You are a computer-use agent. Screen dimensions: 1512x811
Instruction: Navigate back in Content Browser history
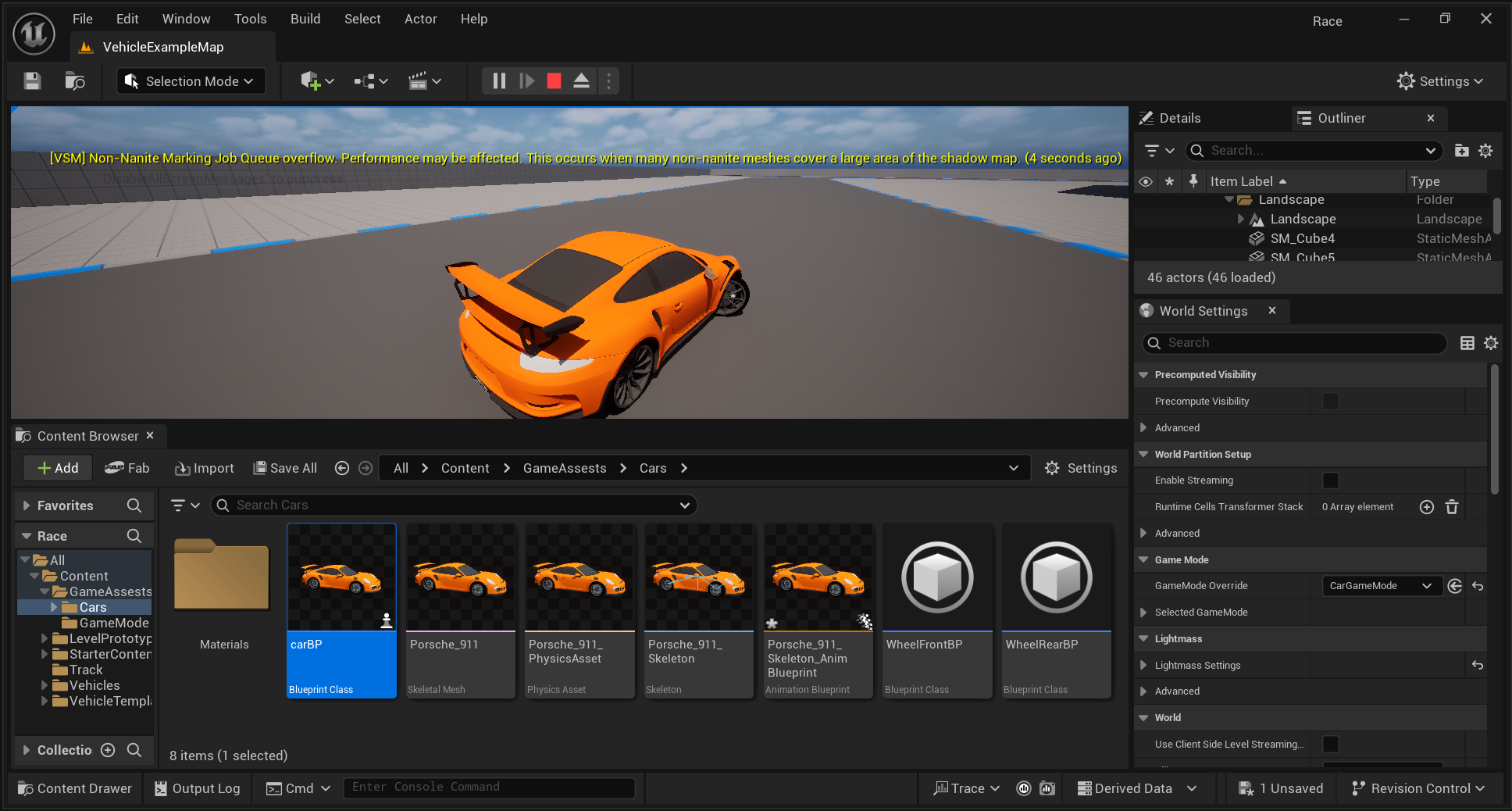pyautogui.click(x=342, y=468)
